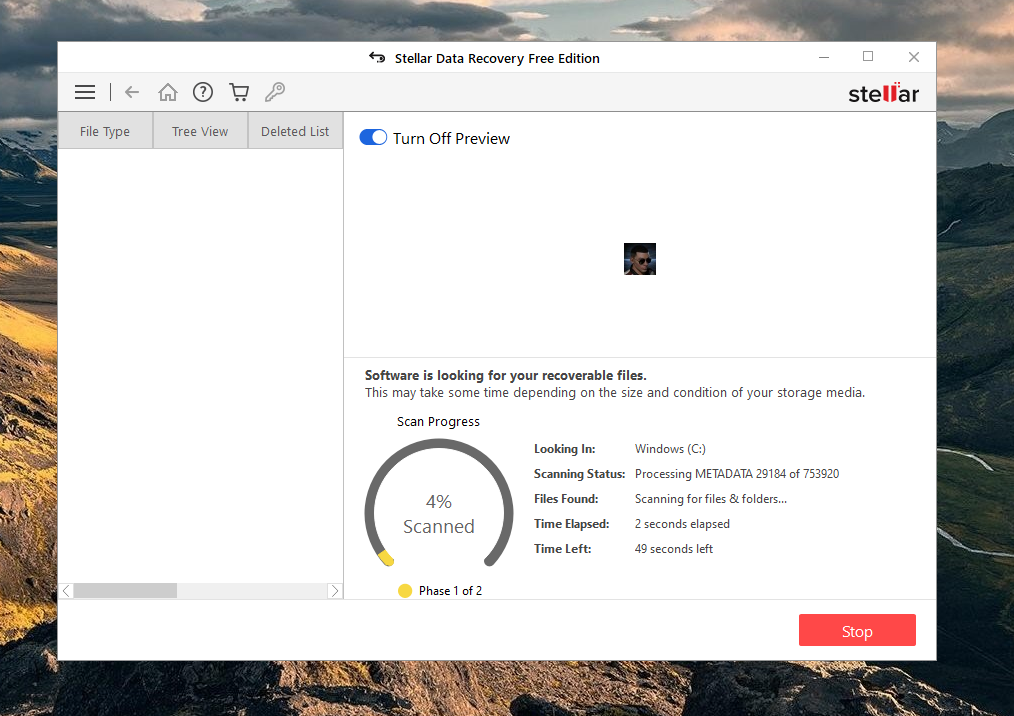This screenshot has height=716, width=1014.
Task: Click 'Phase 1 of 2' label
Action: 450,591
